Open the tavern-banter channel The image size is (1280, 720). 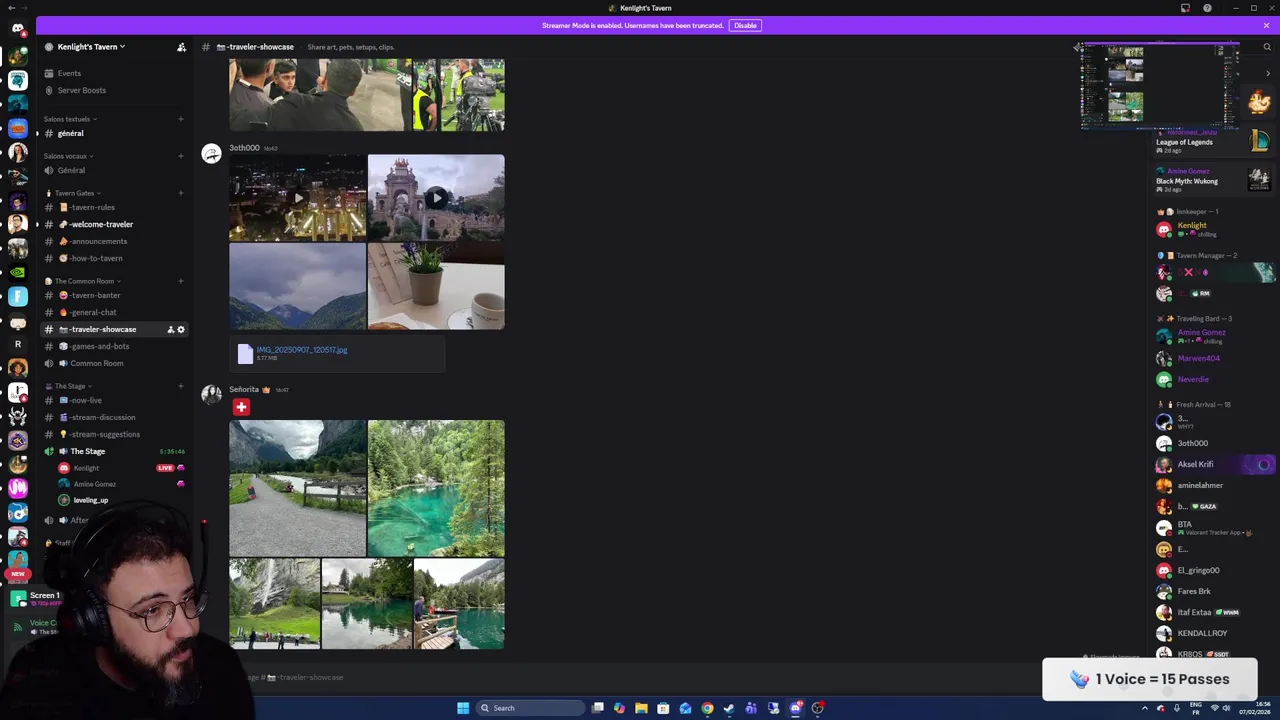tap(95, 295)
